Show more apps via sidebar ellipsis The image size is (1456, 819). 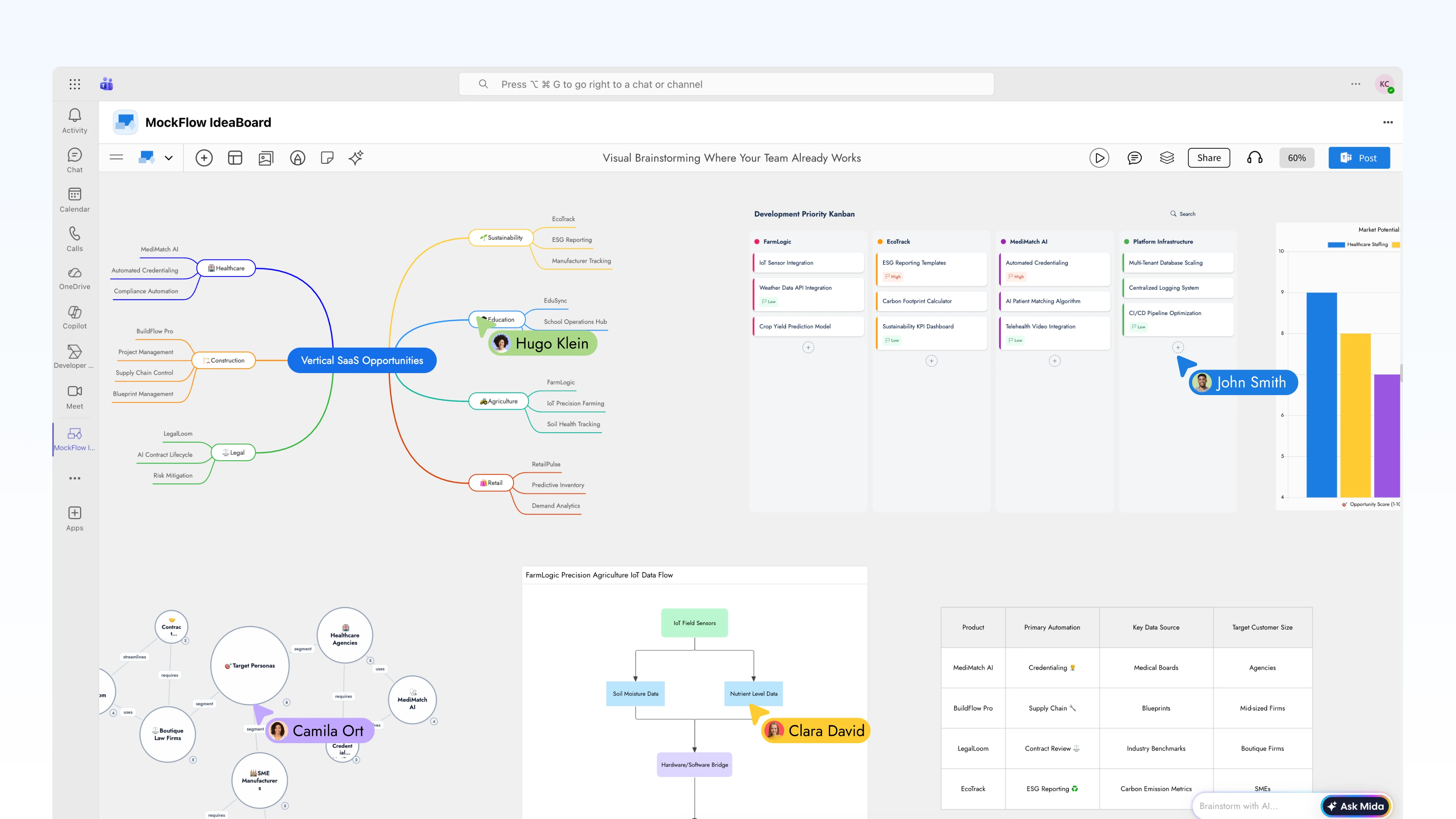[x=75, y=478]
